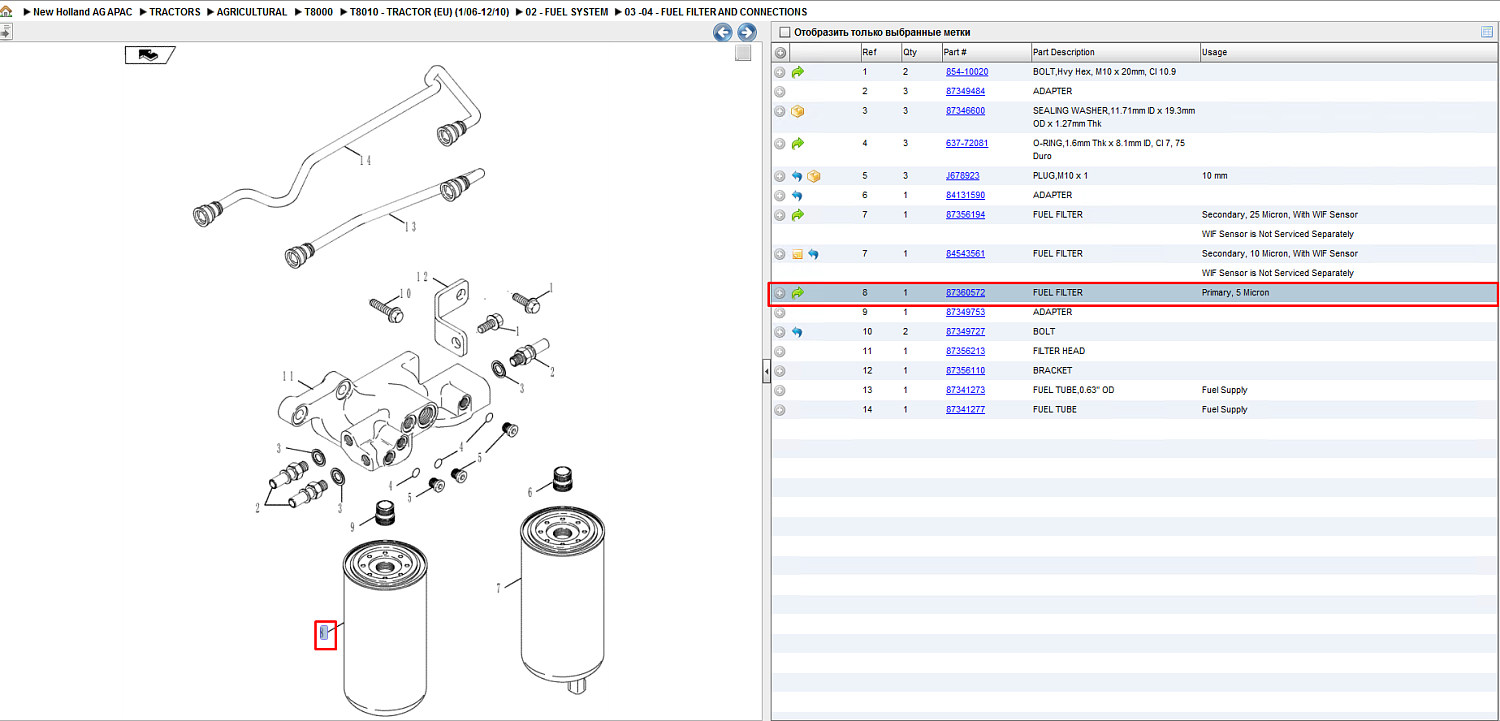This screenshot has width=1500, height=721.
Task: Go to the home page icon
Action: coord(8,12)
